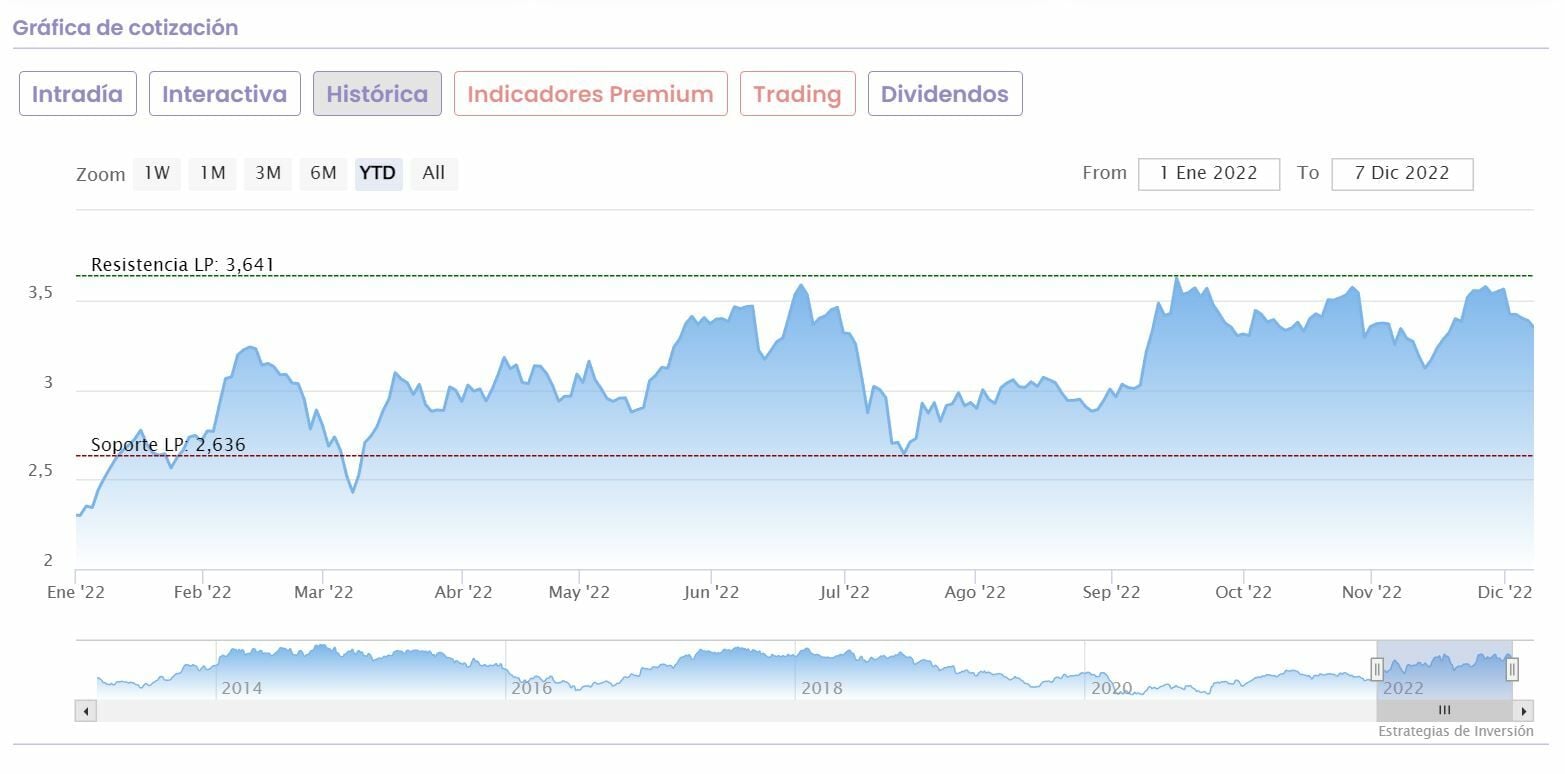Image resolution: width=1565 pixels, height=774 pixels.
Task: Open the Indicadores Premium tab
Action: coord(590,94)
